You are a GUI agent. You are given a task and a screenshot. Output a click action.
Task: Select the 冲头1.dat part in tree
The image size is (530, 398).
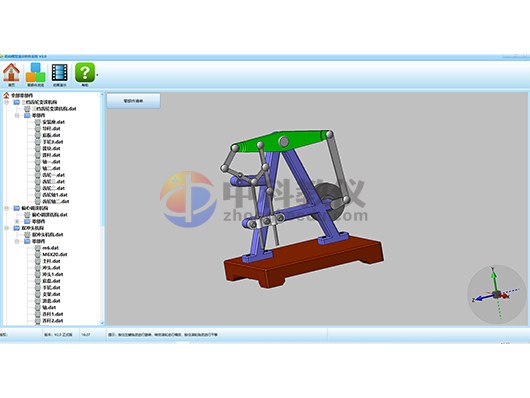pyautogui.click(x=52, y=274)
